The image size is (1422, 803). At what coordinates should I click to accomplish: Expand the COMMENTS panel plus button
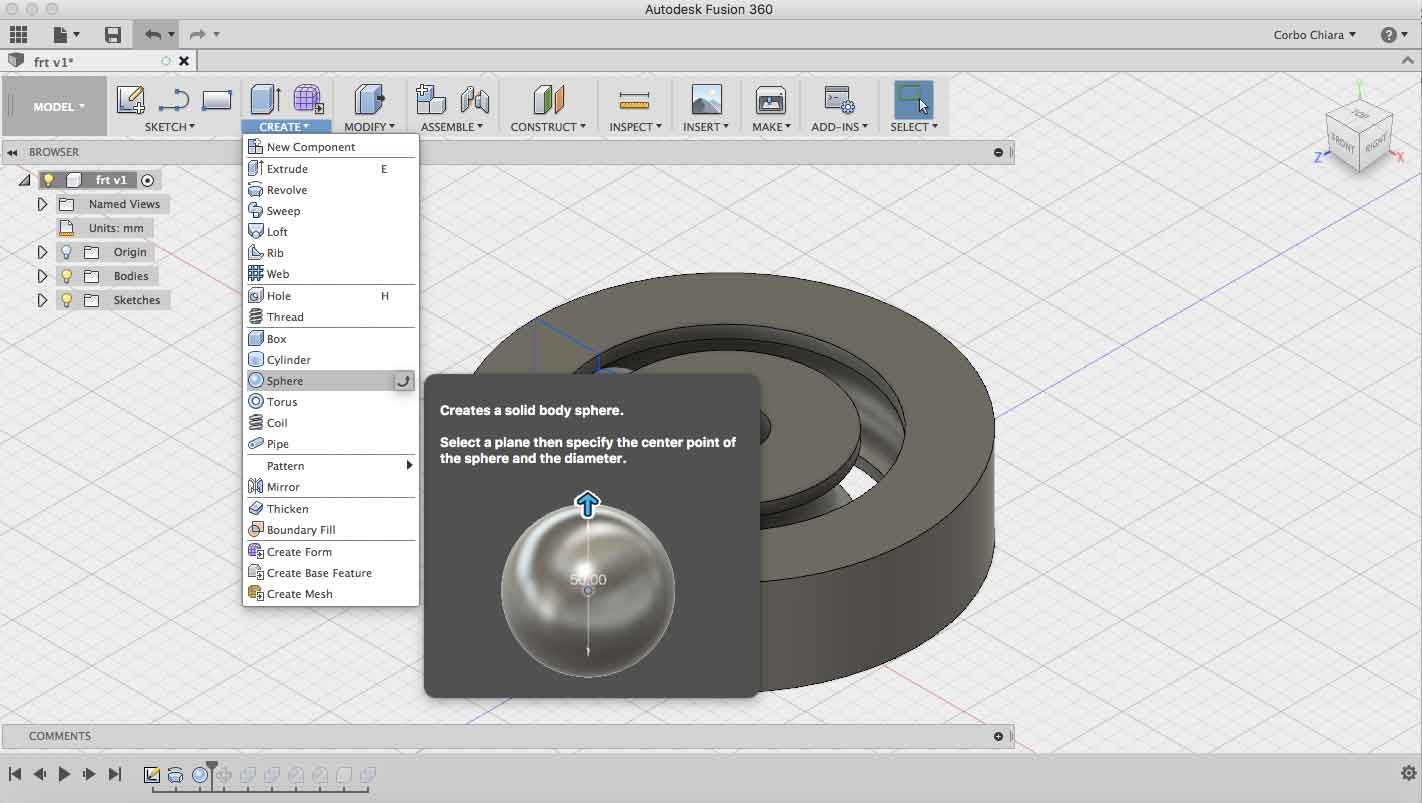(x=998, y=736)
